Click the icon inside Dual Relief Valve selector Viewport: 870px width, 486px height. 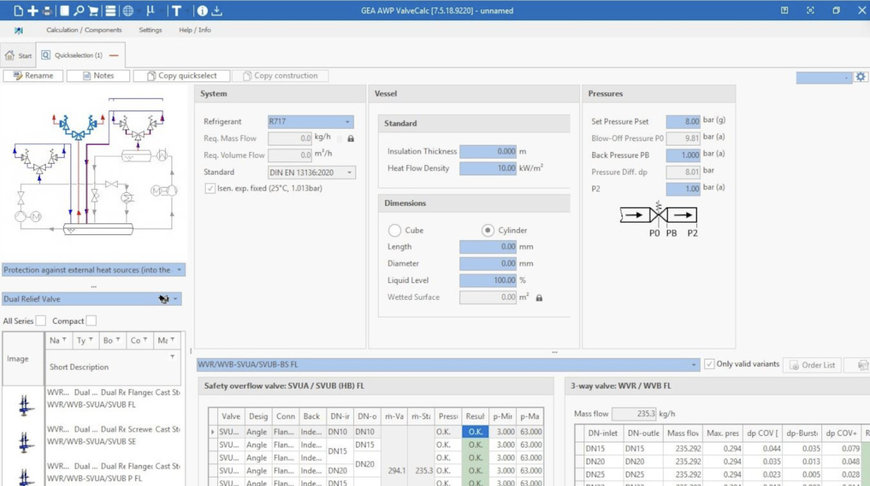click(x=164, y=299)
